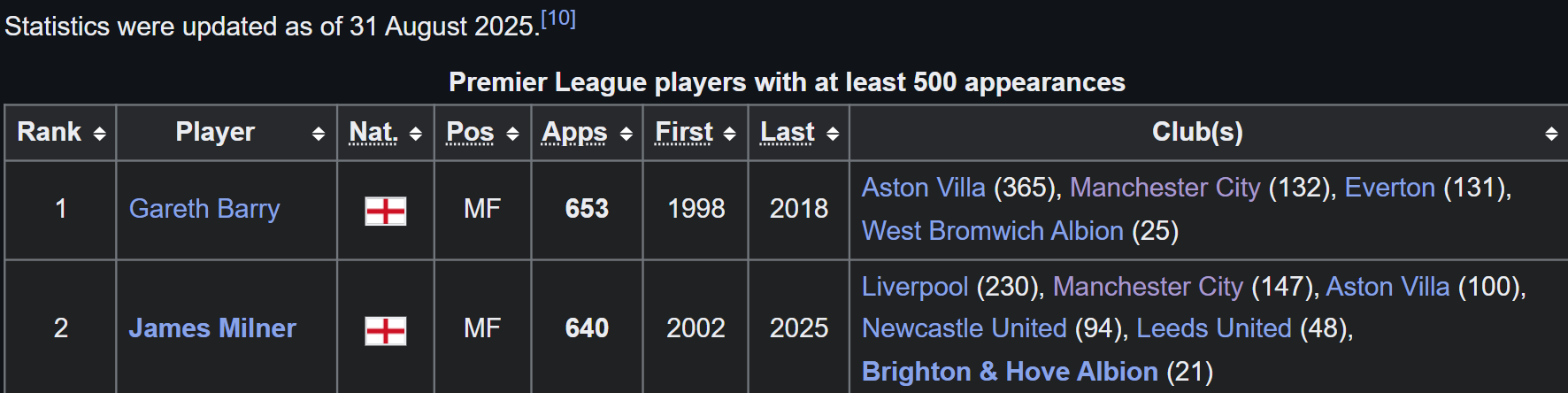Open citation reference [10]

pyautogui.click(x=558, y=19)
